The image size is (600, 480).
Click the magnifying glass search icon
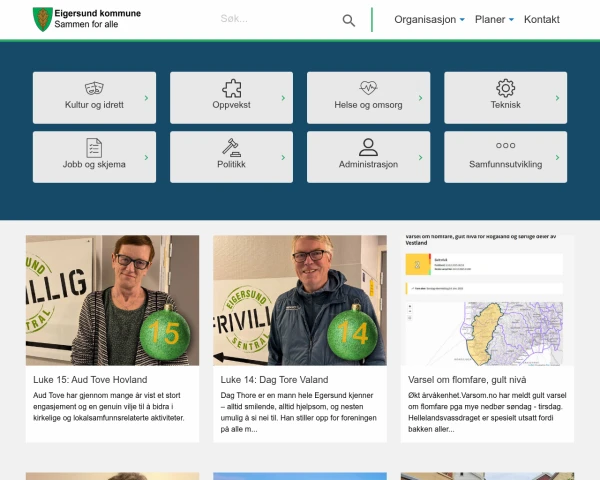[x=349, y=20]
